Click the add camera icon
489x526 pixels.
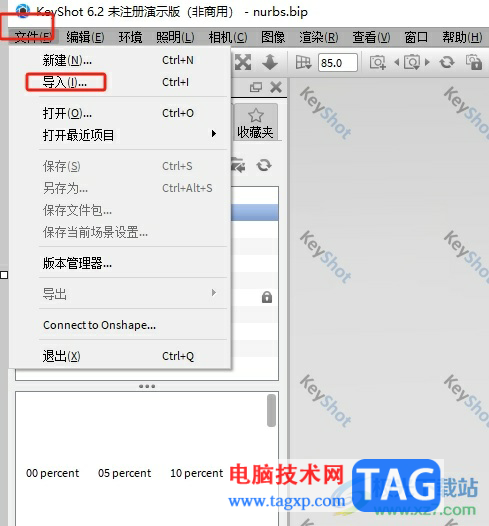[378, 62]
